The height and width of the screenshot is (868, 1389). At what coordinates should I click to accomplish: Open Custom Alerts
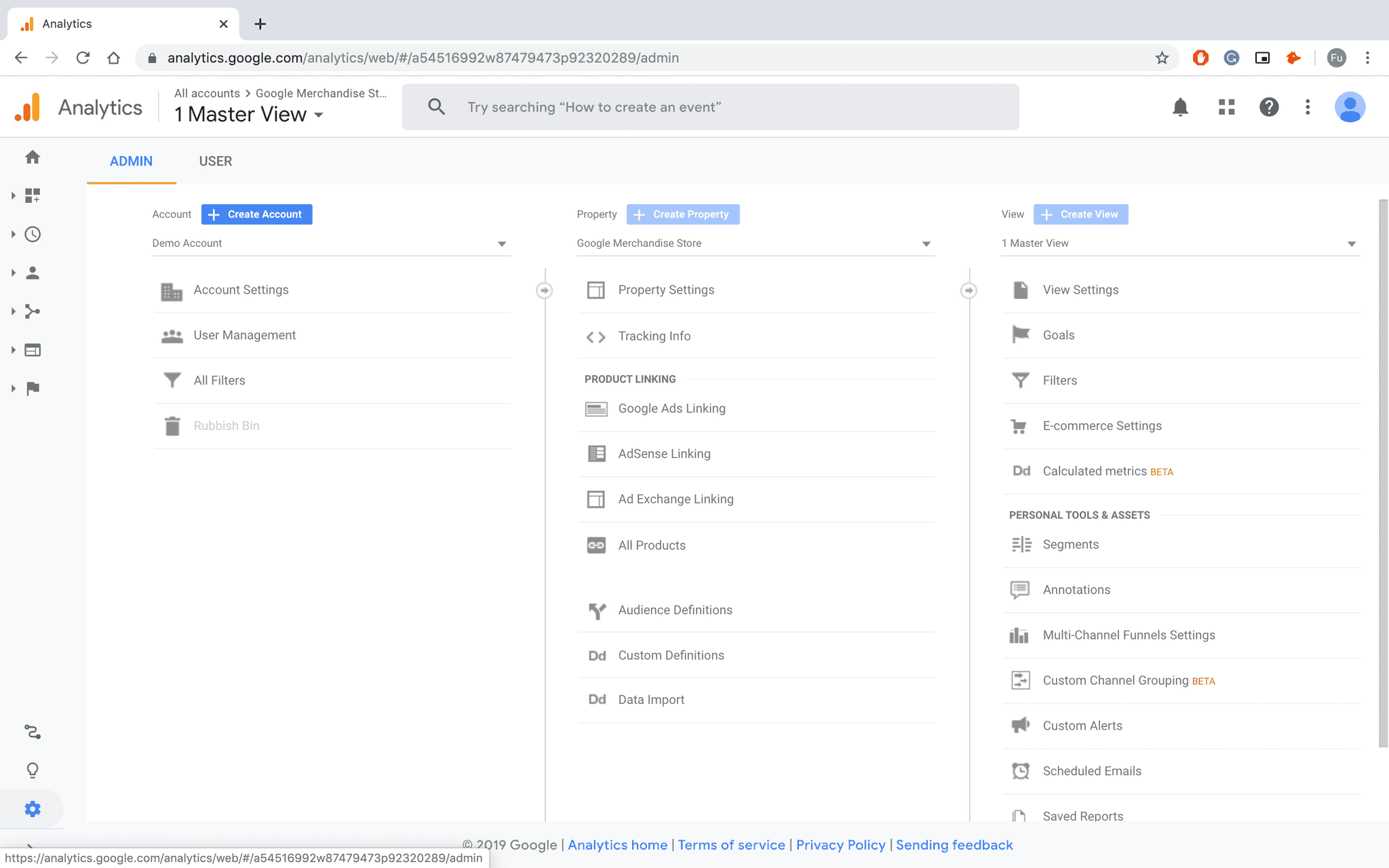1181,726
